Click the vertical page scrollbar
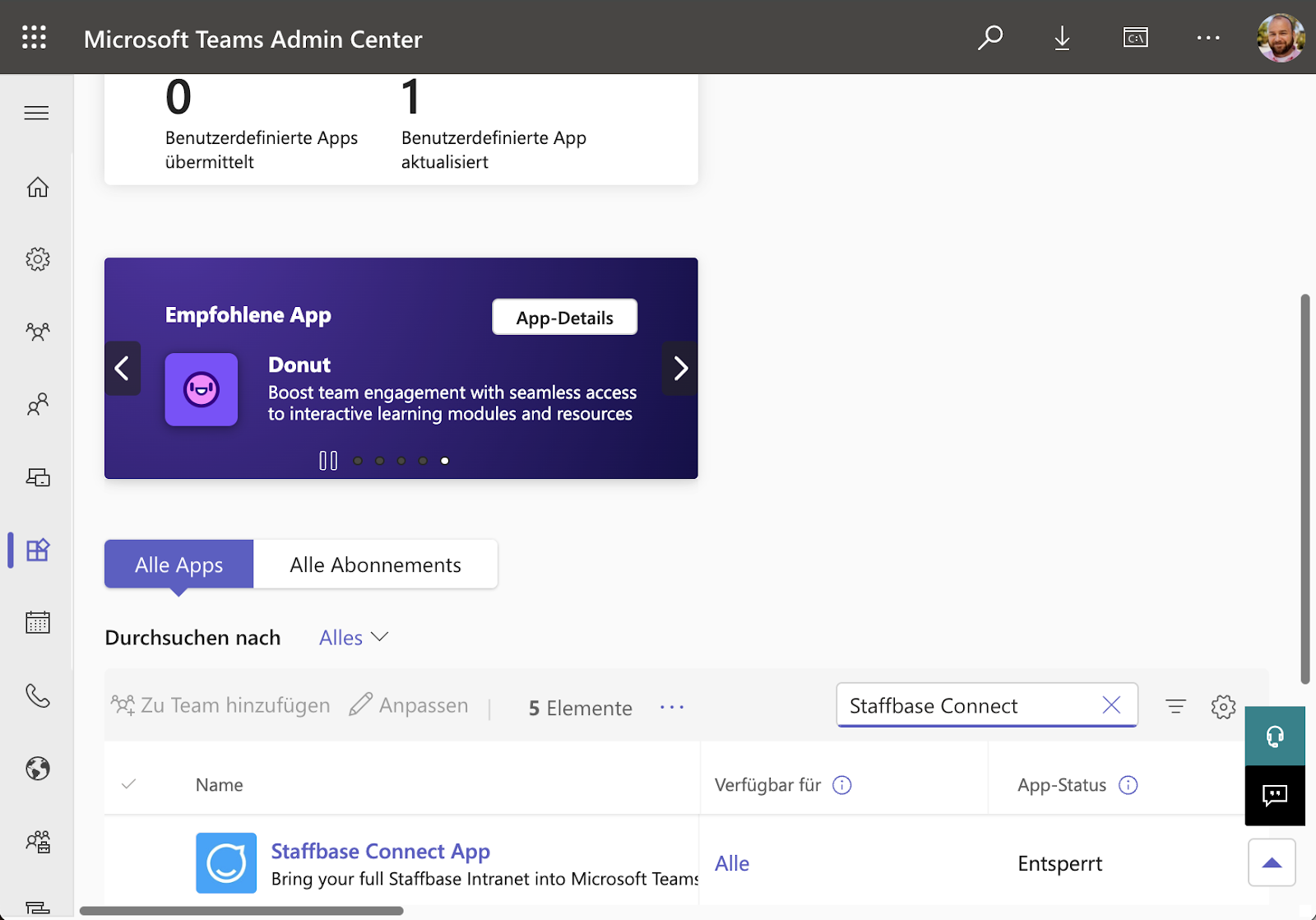Image resolution: width=1316 pixels, height=920 pixels. pyautogui.click(x=1305, y=489)
